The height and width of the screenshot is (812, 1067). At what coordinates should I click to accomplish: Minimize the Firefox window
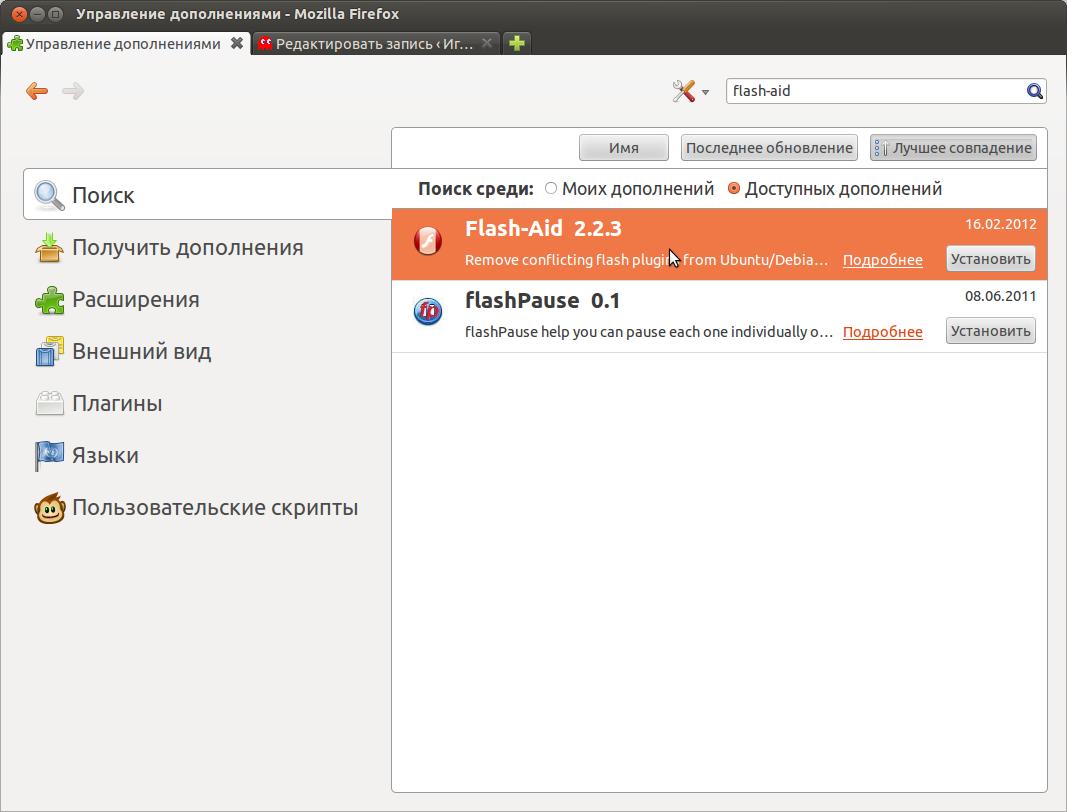point(37,14)
